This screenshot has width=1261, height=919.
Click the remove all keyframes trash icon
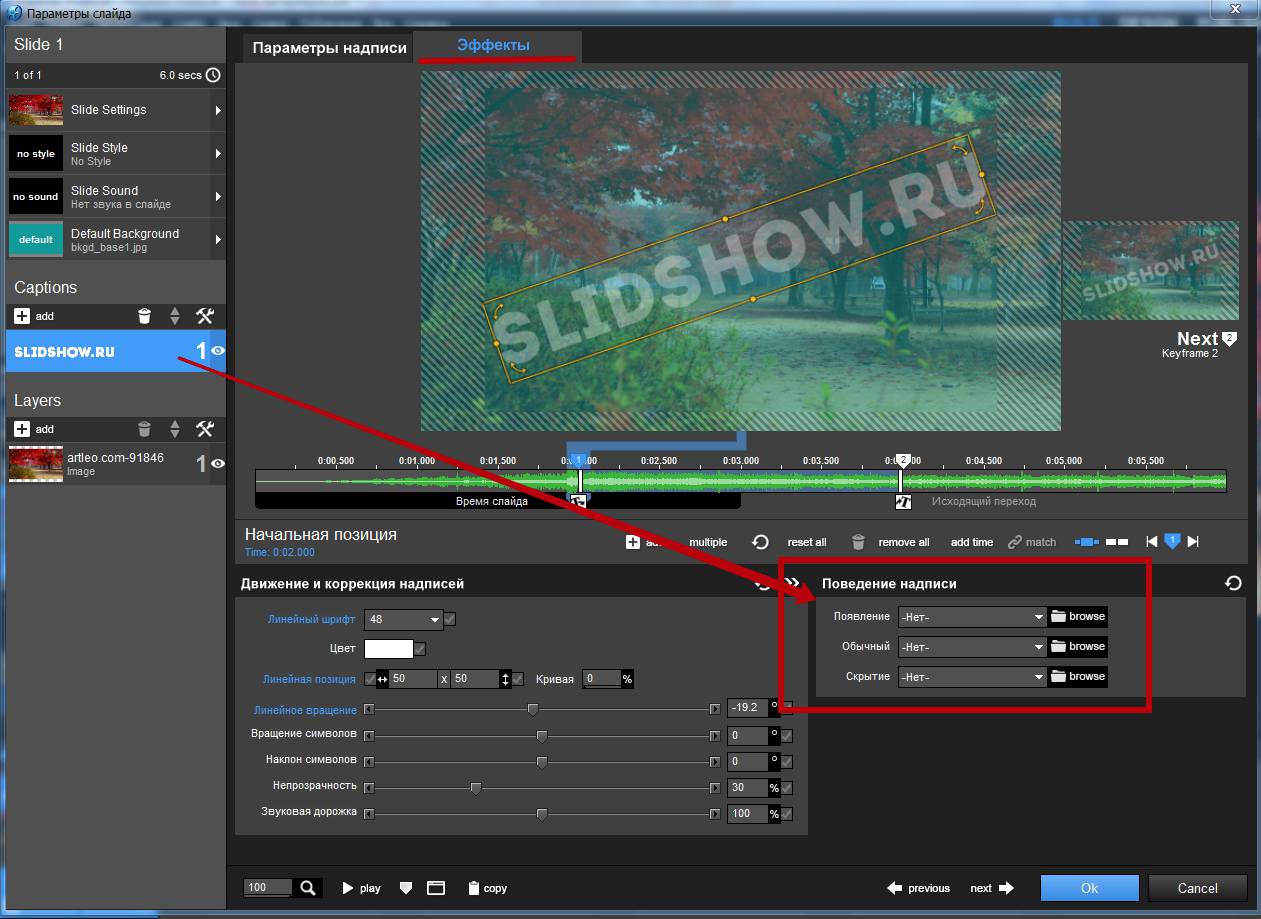tap(858, 542)
